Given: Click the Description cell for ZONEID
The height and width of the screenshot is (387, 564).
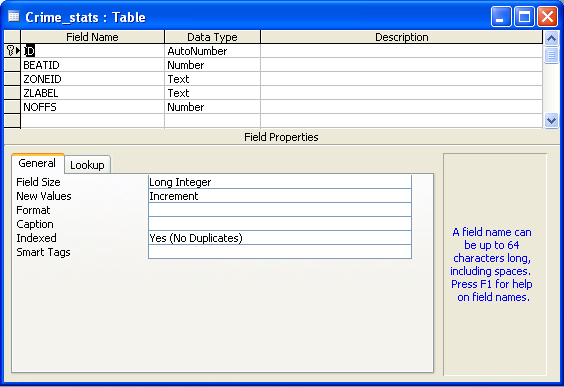Looking at the screenshot, I should [401, 79].
